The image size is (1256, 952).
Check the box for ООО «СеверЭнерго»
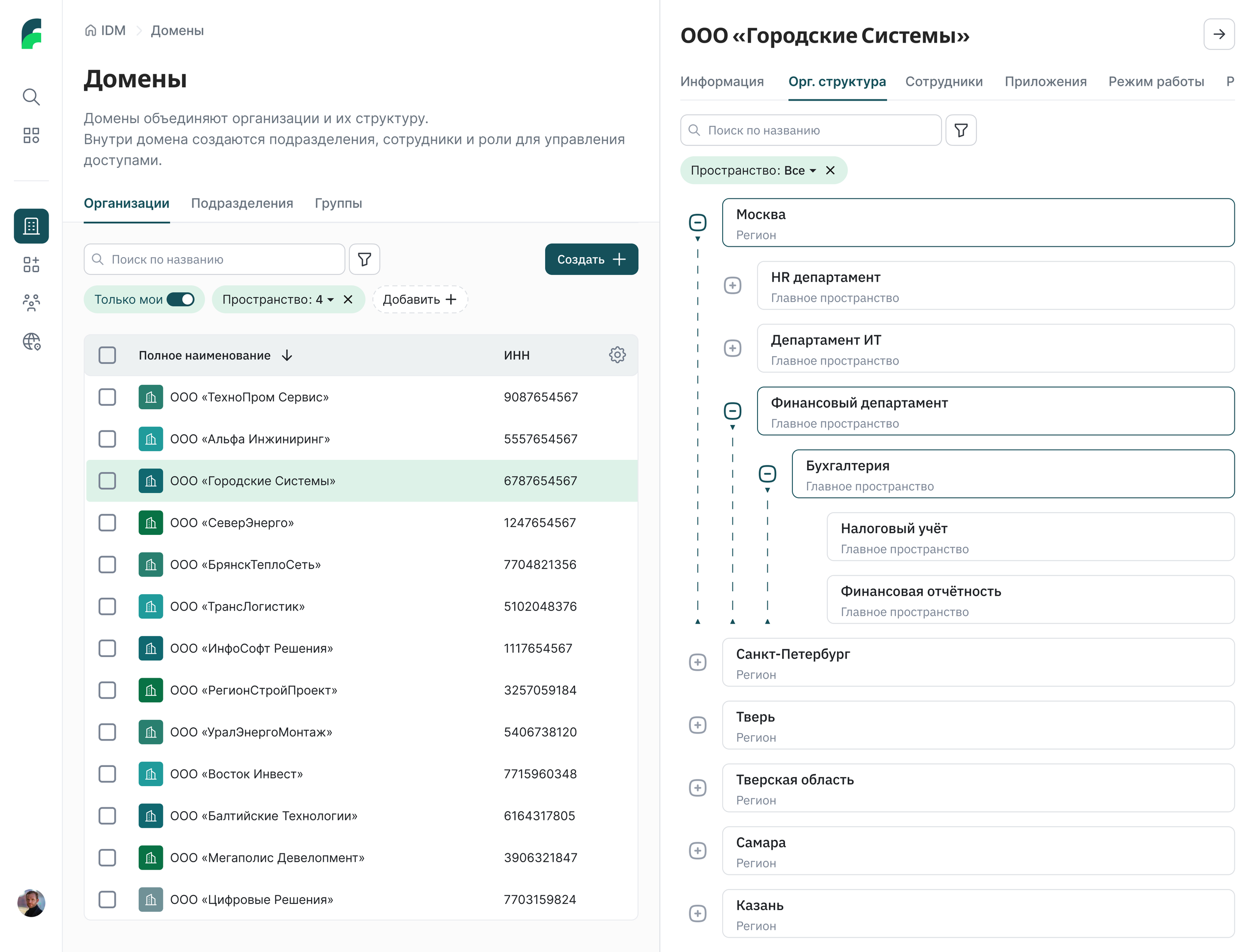[x=107, y=523]
